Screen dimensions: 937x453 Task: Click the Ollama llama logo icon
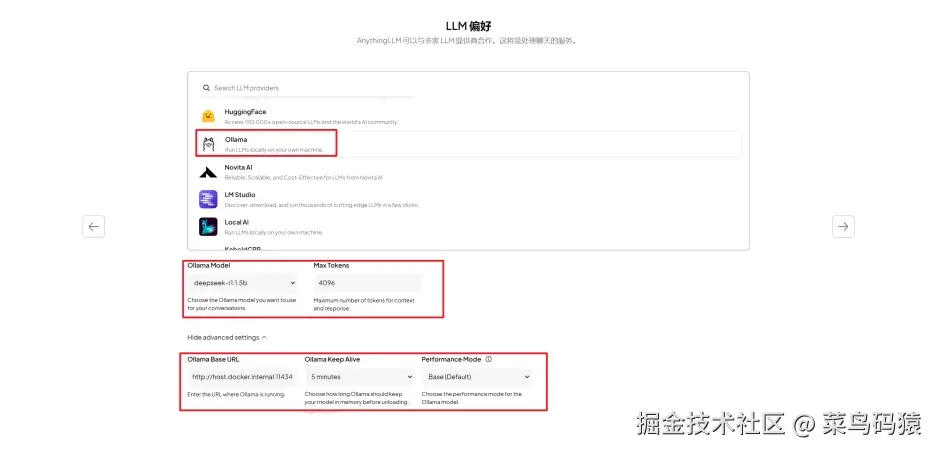click(x=208, y=144)
